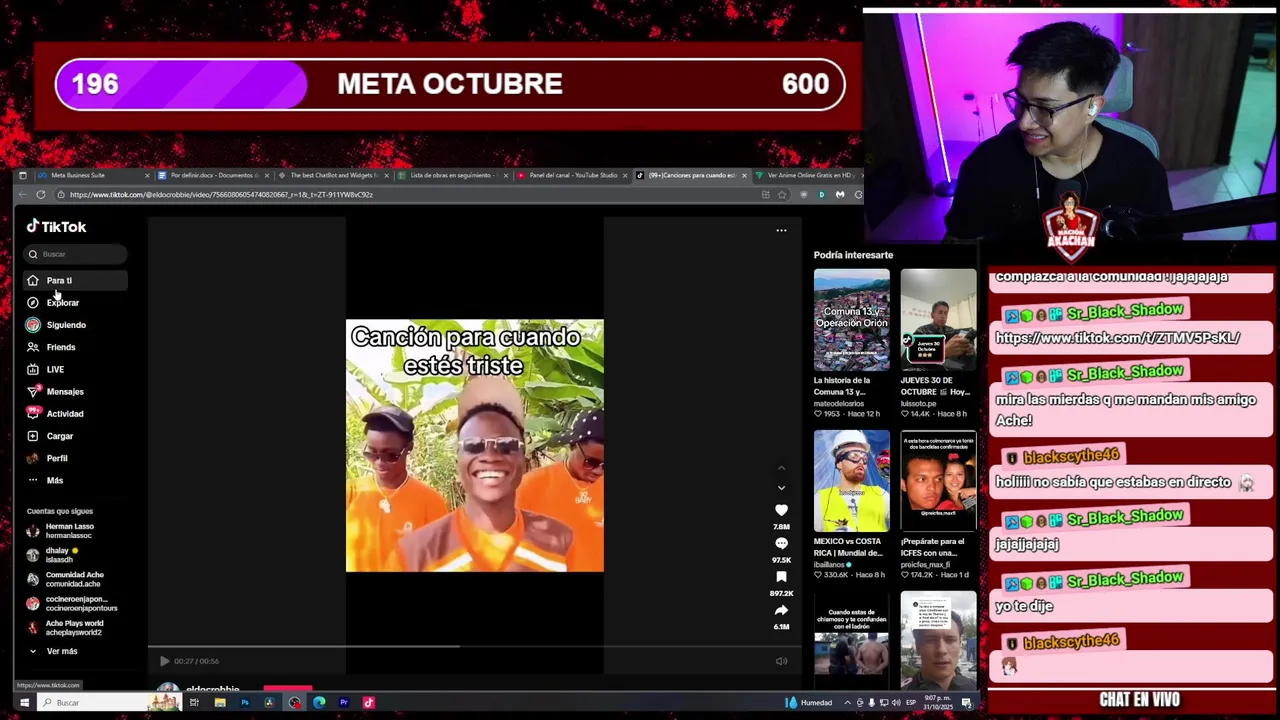Image resolution: width=1280 pixels, height=720 pixels.
Task: Open the video comments icon
Action: click(x=781, y=544)
